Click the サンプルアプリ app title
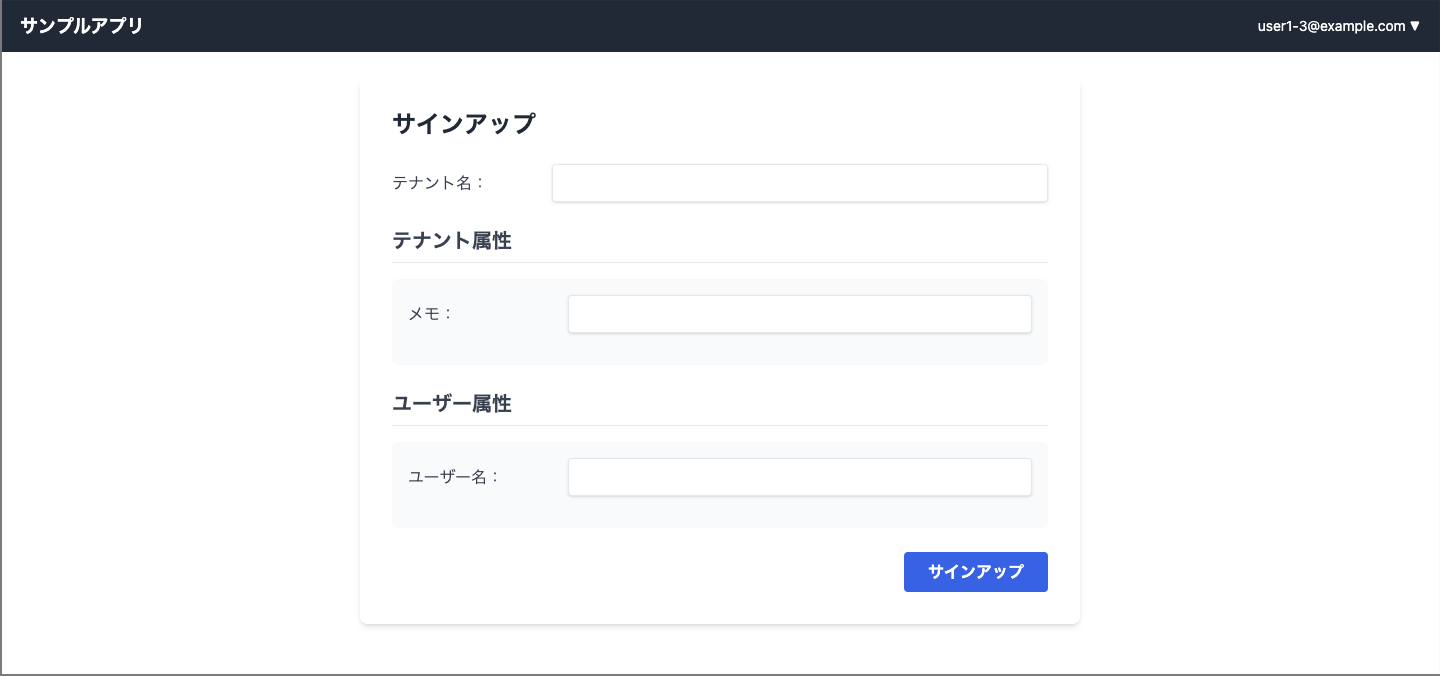Viewport: 1440px width, 676px height. [82, 26]
